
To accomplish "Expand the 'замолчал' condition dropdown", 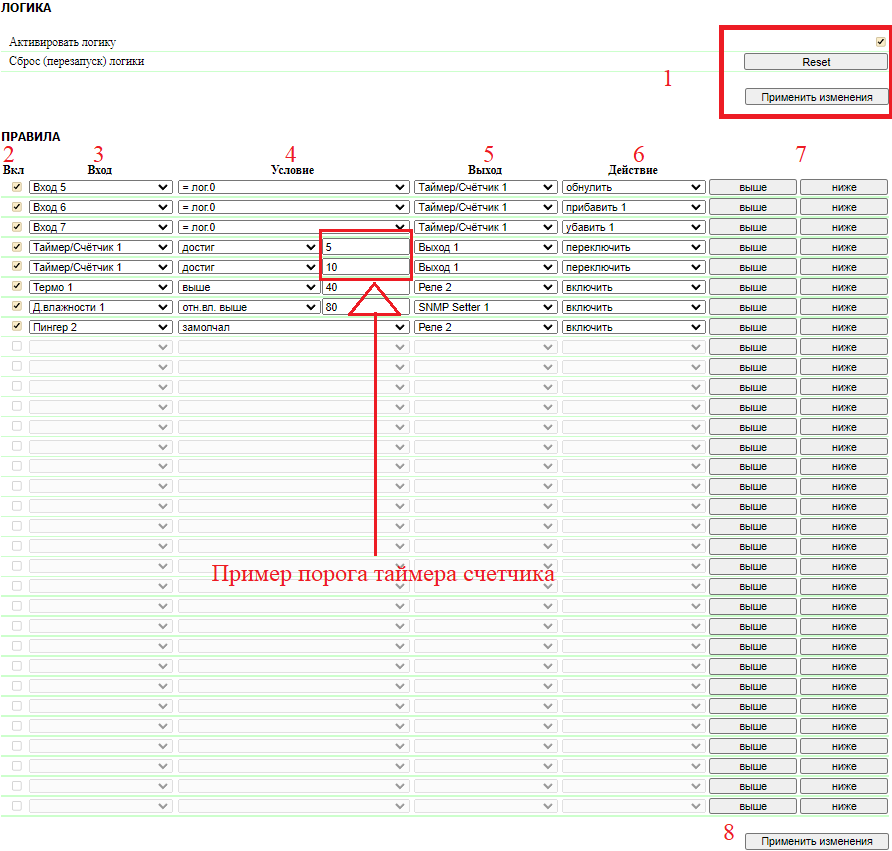I will pos(293,327).
